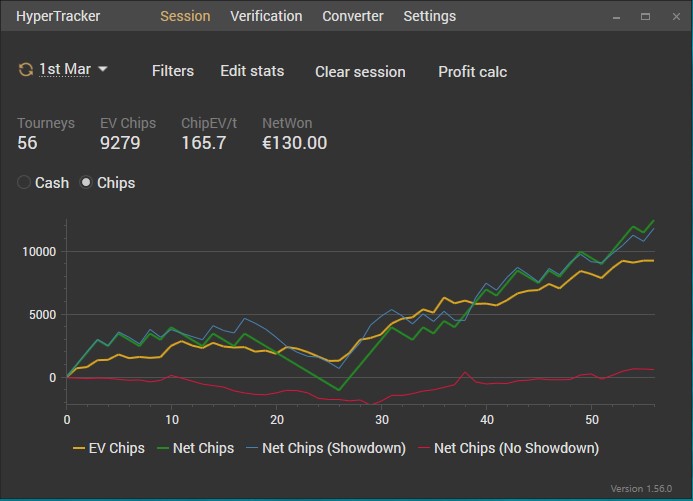Toggle the EV Chips legend entry
The height and width of the screenshot is (501, 693).
point(109,448)
